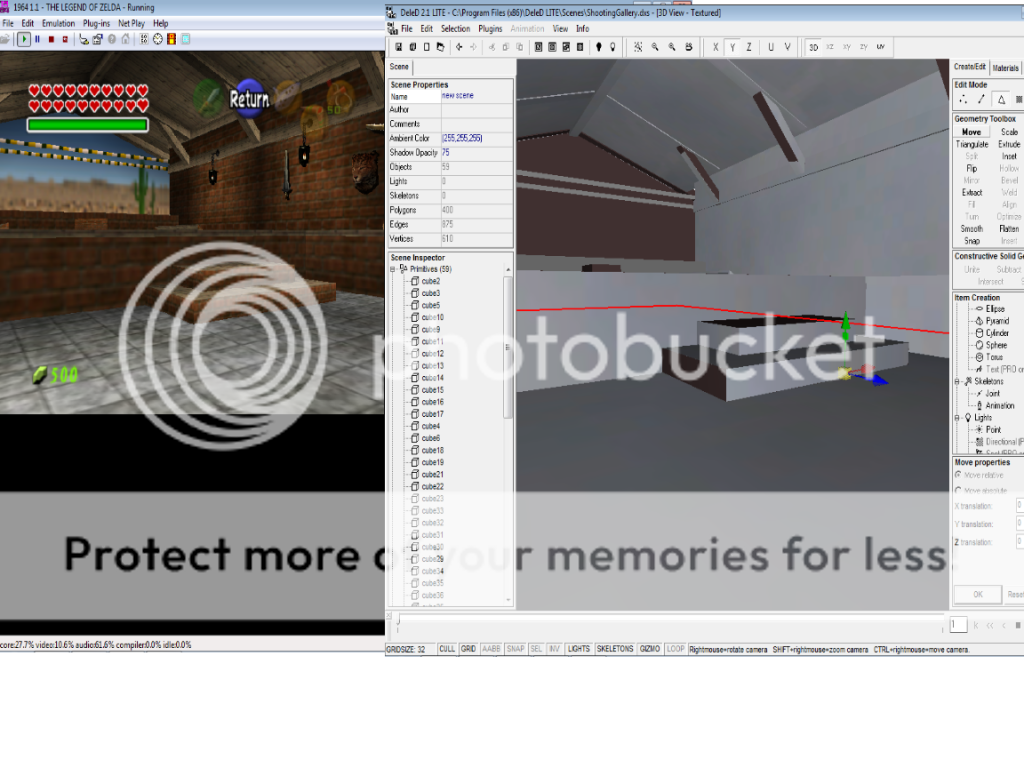Collapse the Skeletons group in Item Creation
1024x768 pixels.
pos(957,381)
